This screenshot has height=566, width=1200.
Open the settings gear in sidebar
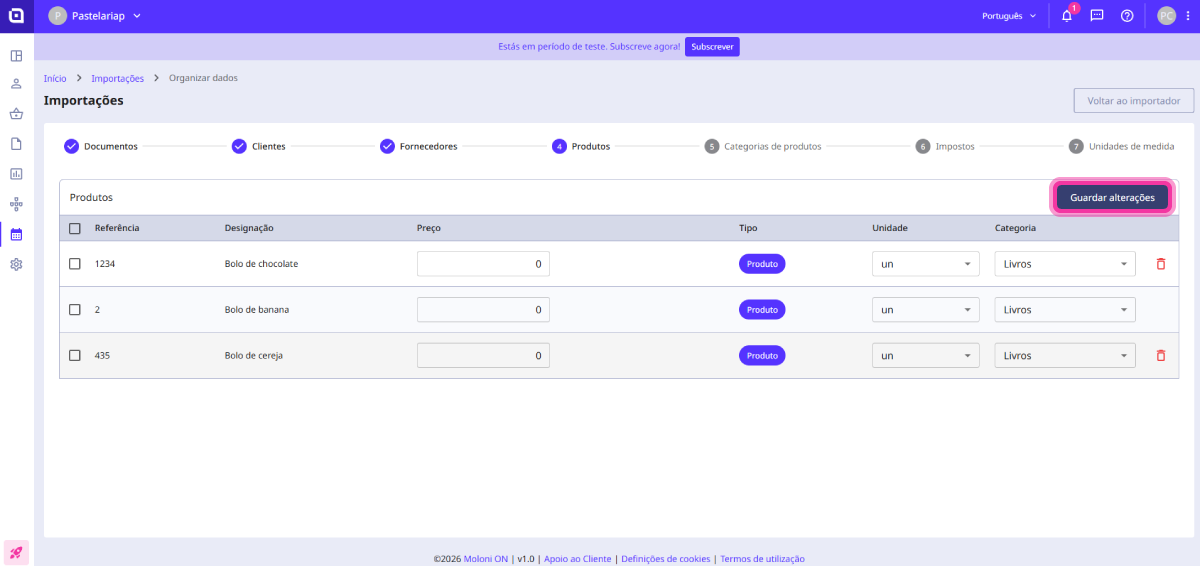[x=16, y=265]
